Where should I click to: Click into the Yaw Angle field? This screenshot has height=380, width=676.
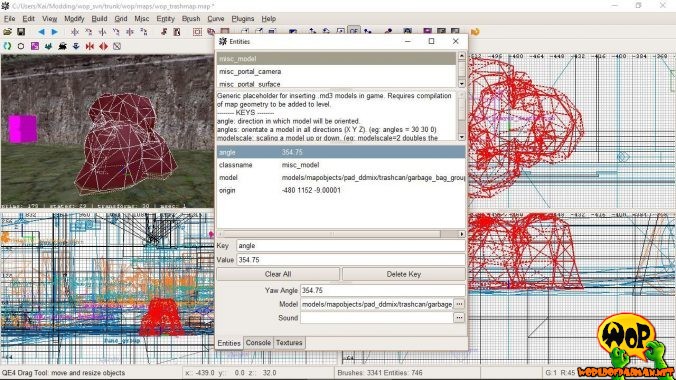(383, 290)
